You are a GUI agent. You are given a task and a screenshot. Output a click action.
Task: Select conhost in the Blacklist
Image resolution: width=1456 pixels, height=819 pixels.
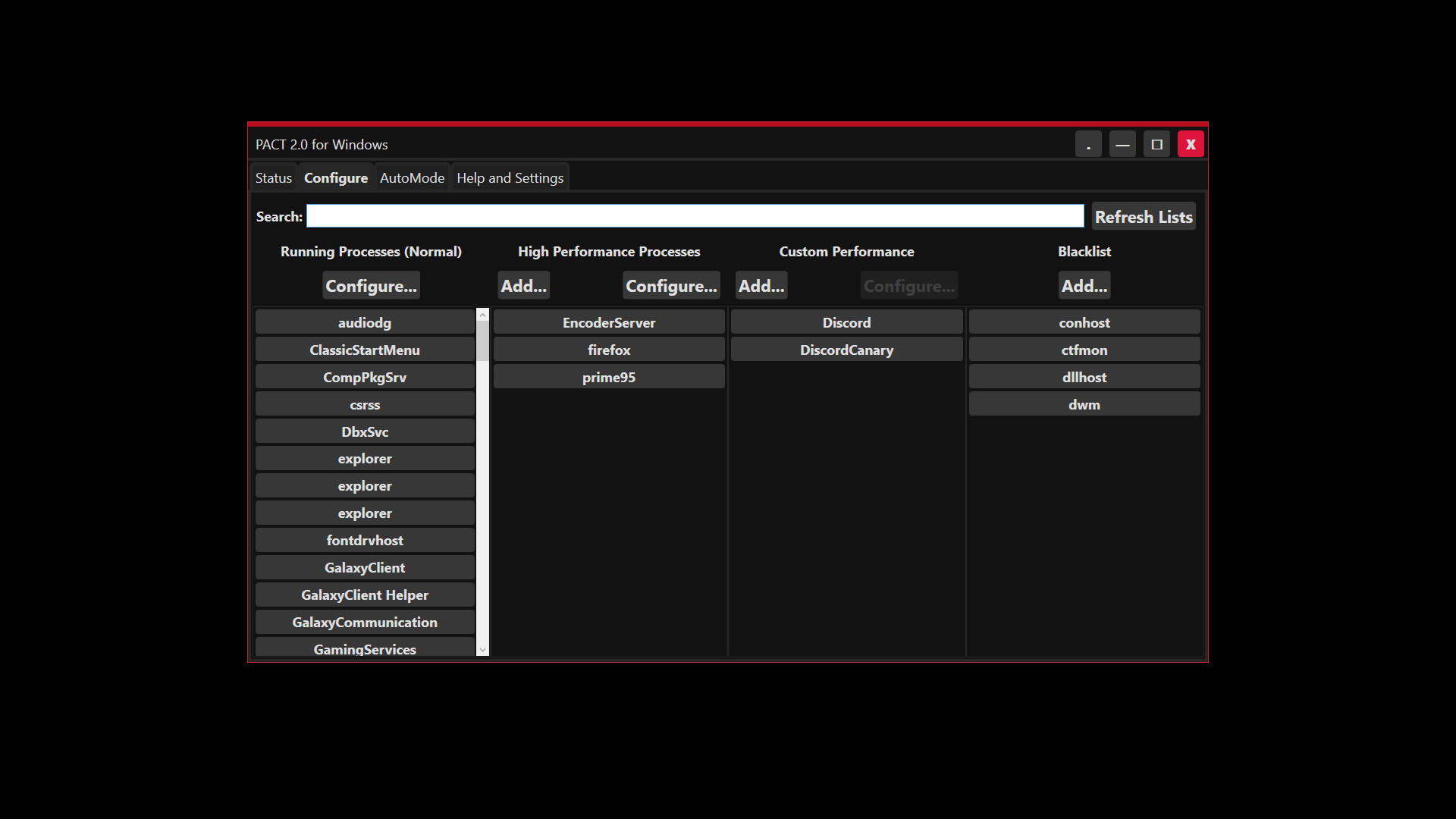[x=1084, y=322]
